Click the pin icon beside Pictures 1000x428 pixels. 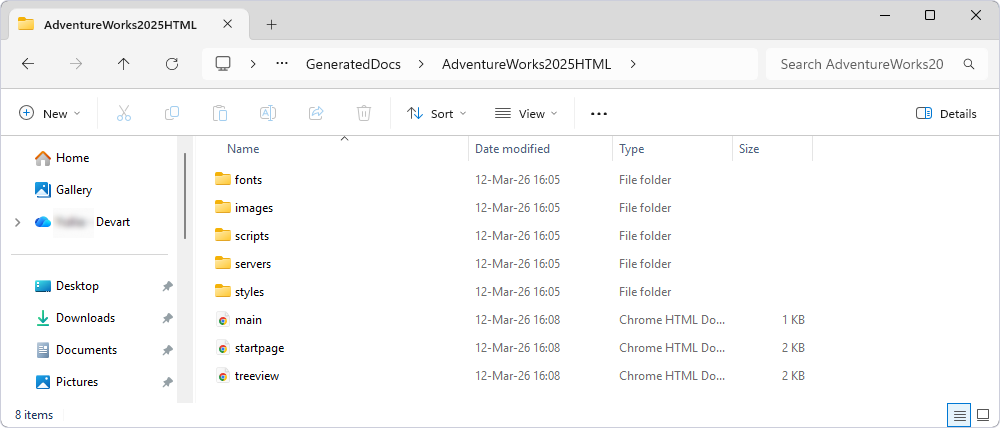(x=167, y=382)
